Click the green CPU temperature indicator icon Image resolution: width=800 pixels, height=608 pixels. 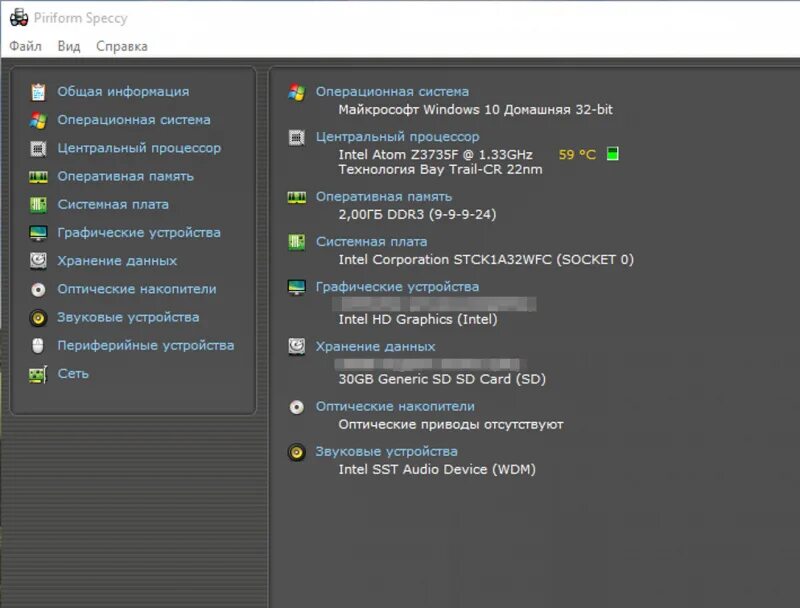(613, 154)
